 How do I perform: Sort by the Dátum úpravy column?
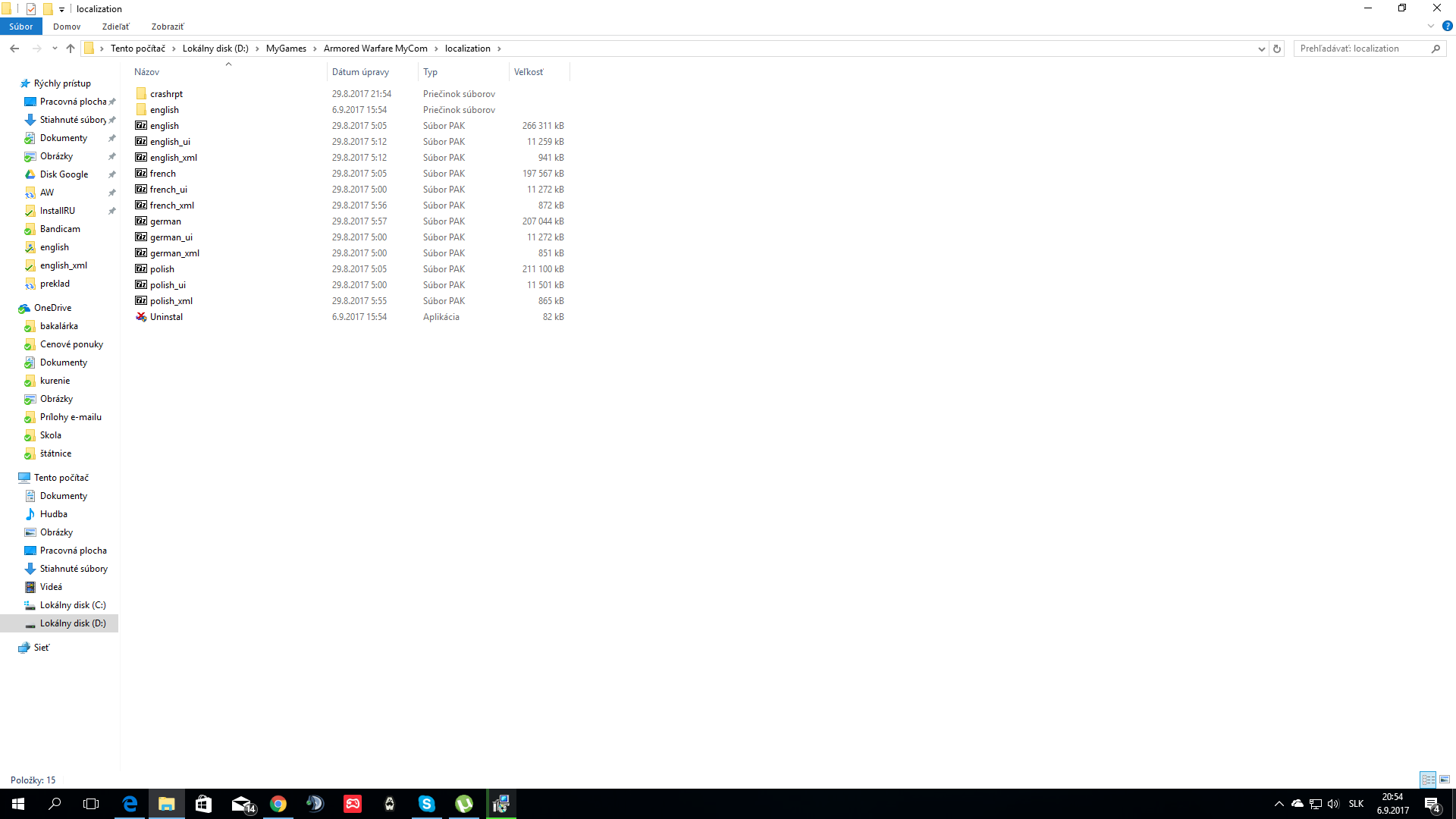click(372, 72)
